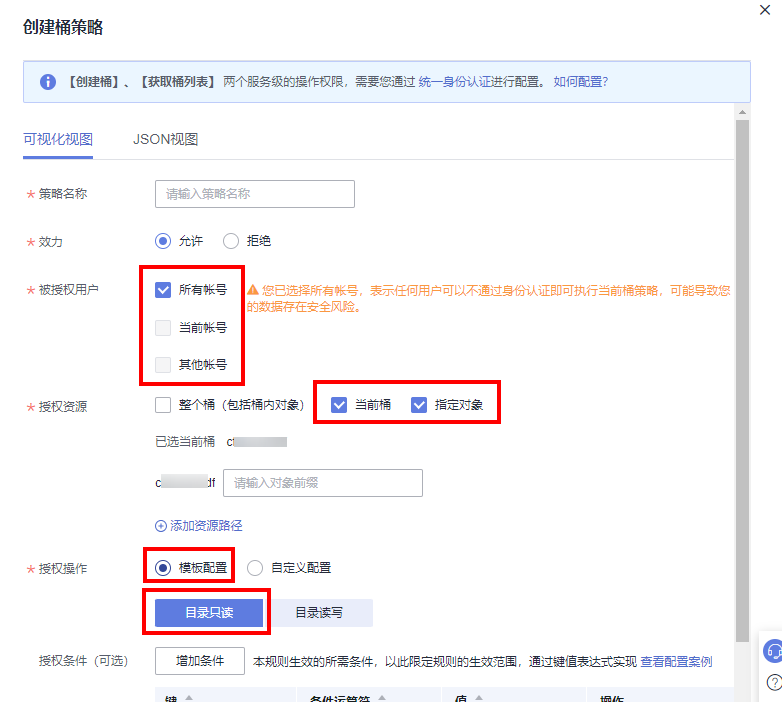Image resolution: width=782 pixels, height=702 pixels.
Task: Click the orange warning triangle icon
Action: (253, 290)
